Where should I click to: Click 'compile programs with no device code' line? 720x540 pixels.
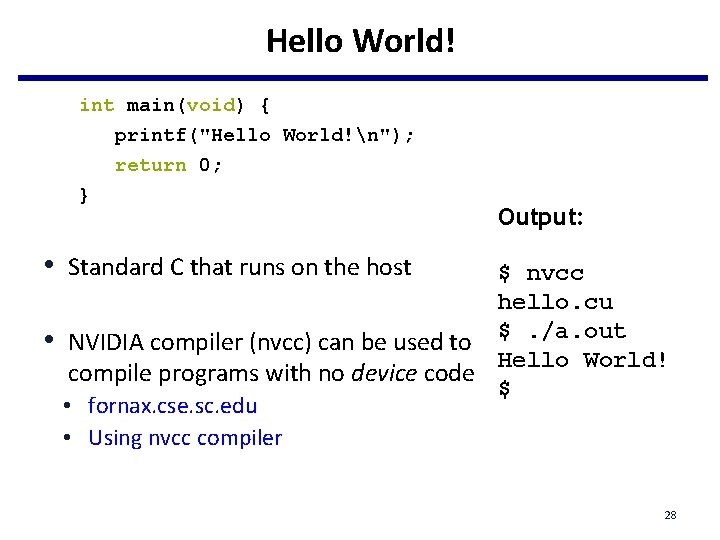[x=271, y=373]
